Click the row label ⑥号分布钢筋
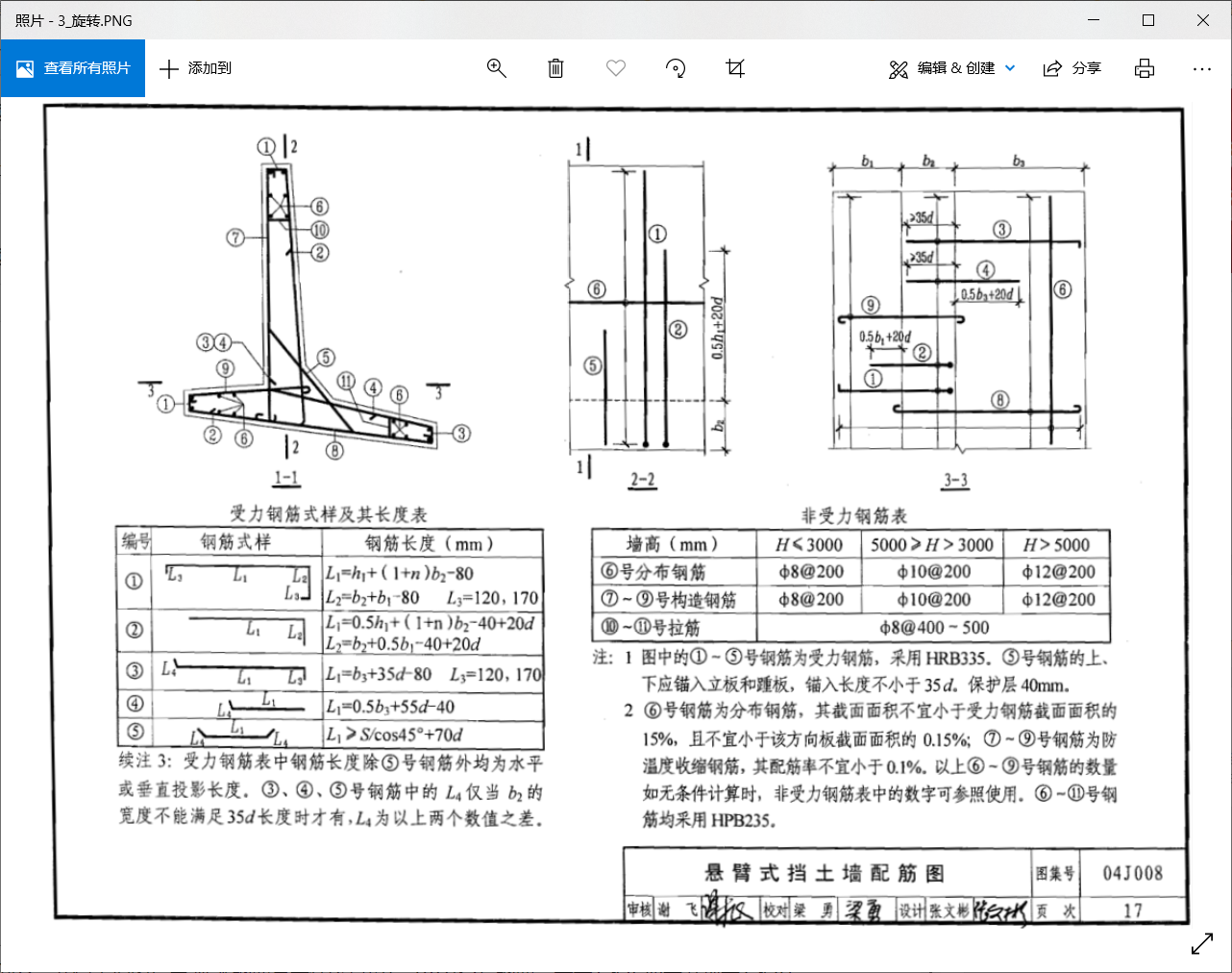 (653, 572)
